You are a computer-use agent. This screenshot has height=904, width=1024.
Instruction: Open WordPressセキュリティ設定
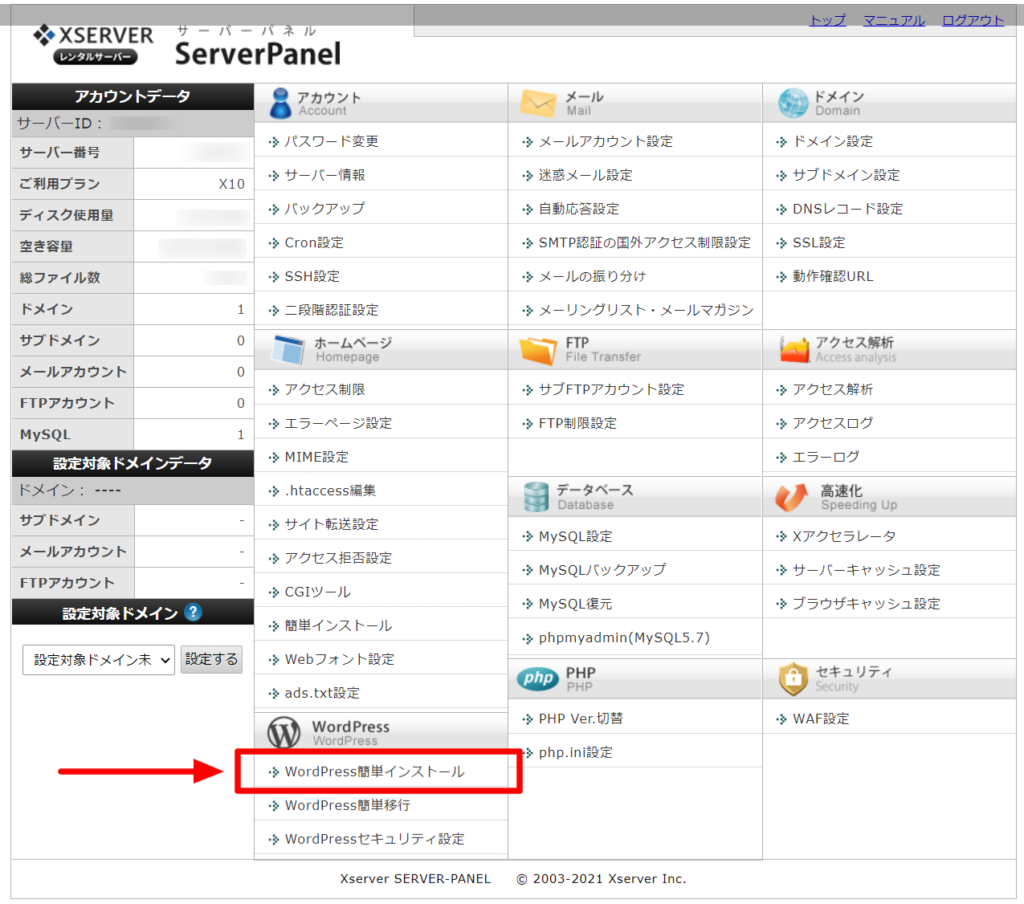click(375, 839)
